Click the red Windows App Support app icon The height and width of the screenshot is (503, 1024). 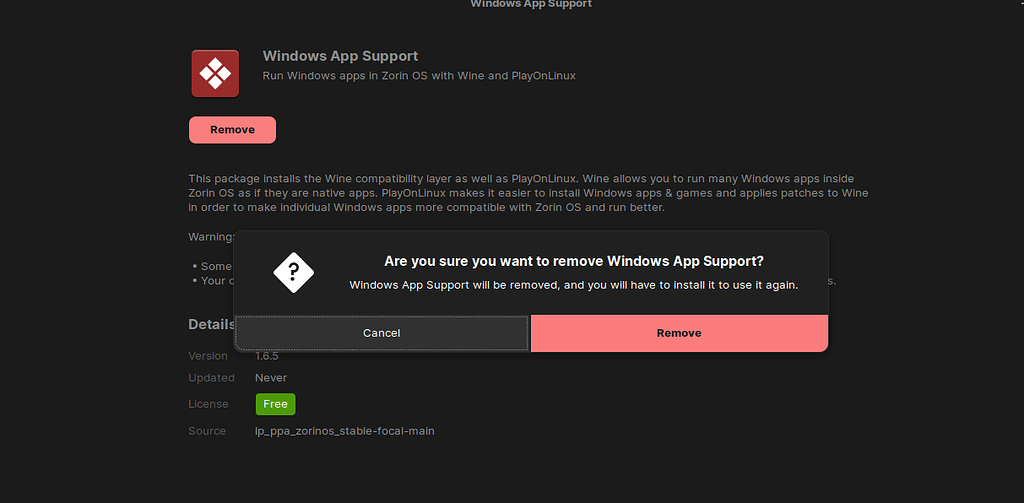(x=215, y=73)
